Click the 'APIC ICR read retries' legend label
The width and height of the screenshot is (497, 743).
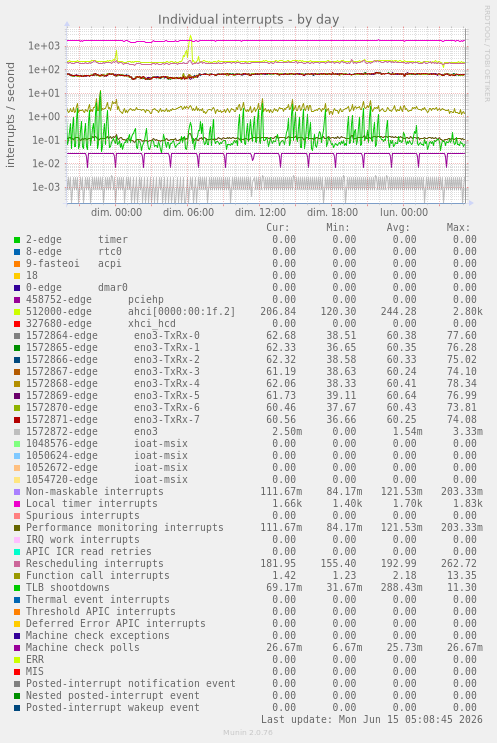pyautogui.click(x=89, y=552)
